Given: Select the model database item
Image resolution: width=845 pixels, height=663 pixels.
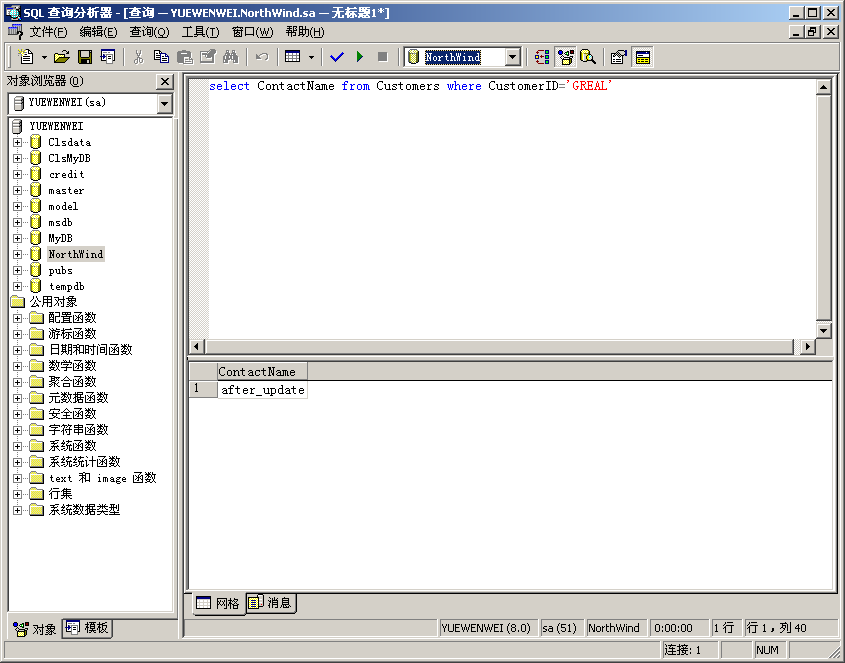Looking at the screenshot, I should click(63, 206).
